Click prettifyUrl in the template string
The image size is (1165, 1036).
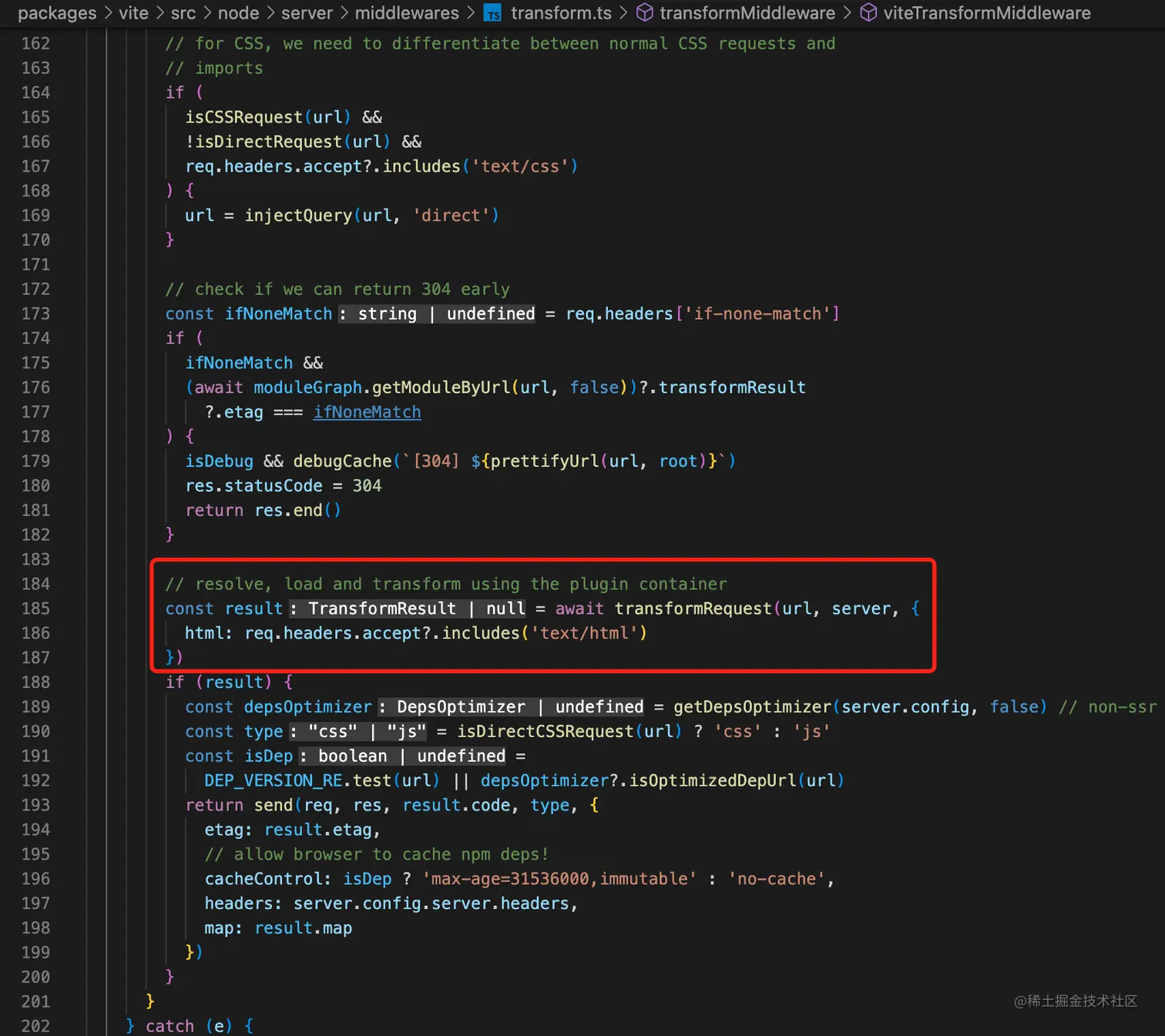click(545, 461)
